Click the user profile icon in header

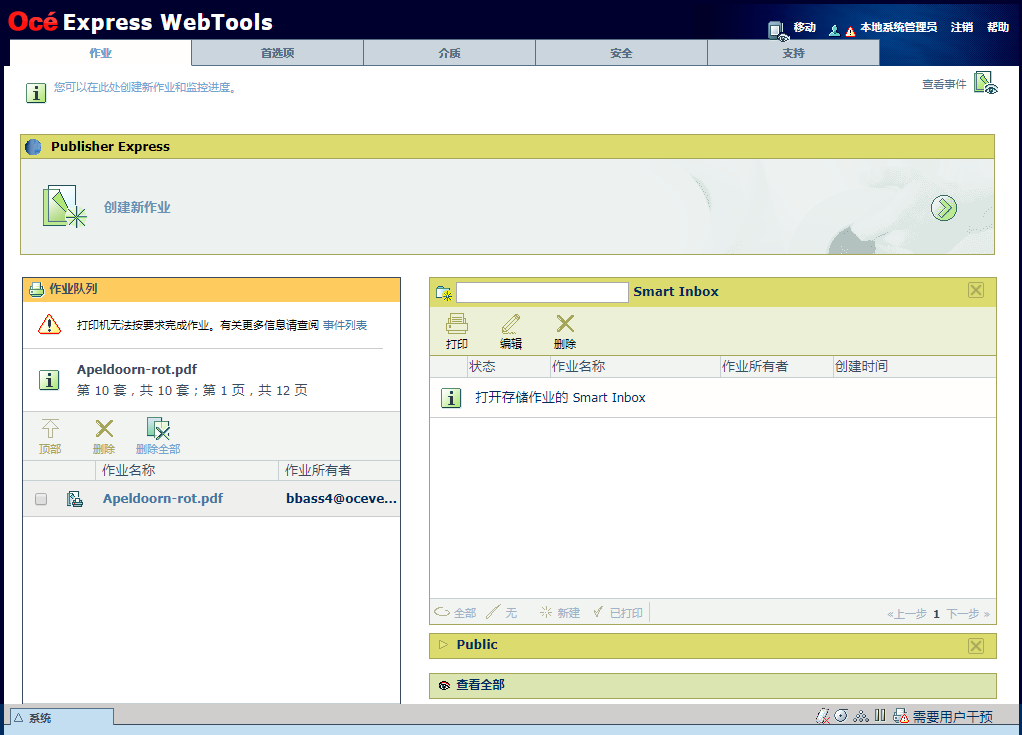[x=834, y=30]
